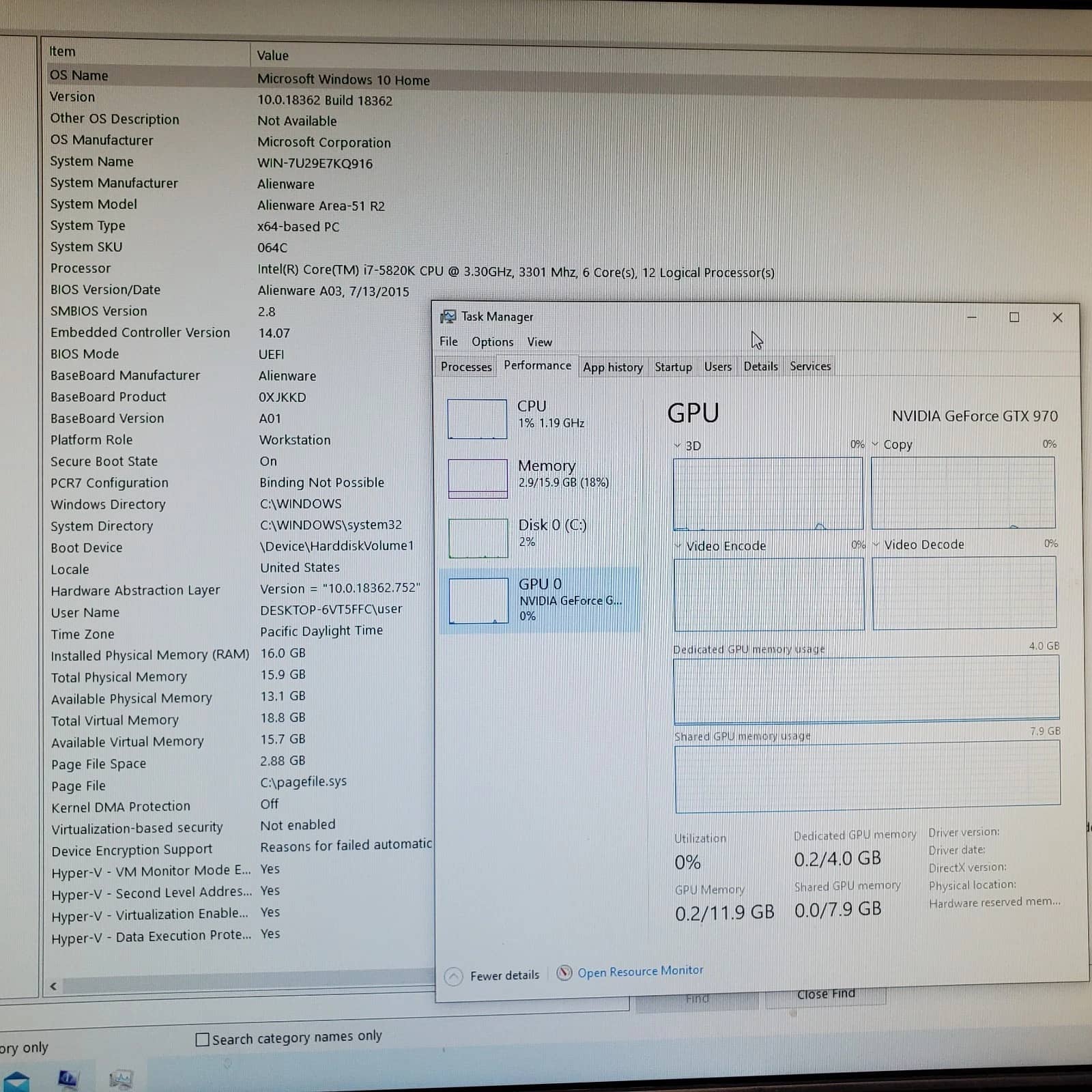1092x1092 pixels.
Task: Open the Options menu in Task Manager
Action: (x=492, y=342)
